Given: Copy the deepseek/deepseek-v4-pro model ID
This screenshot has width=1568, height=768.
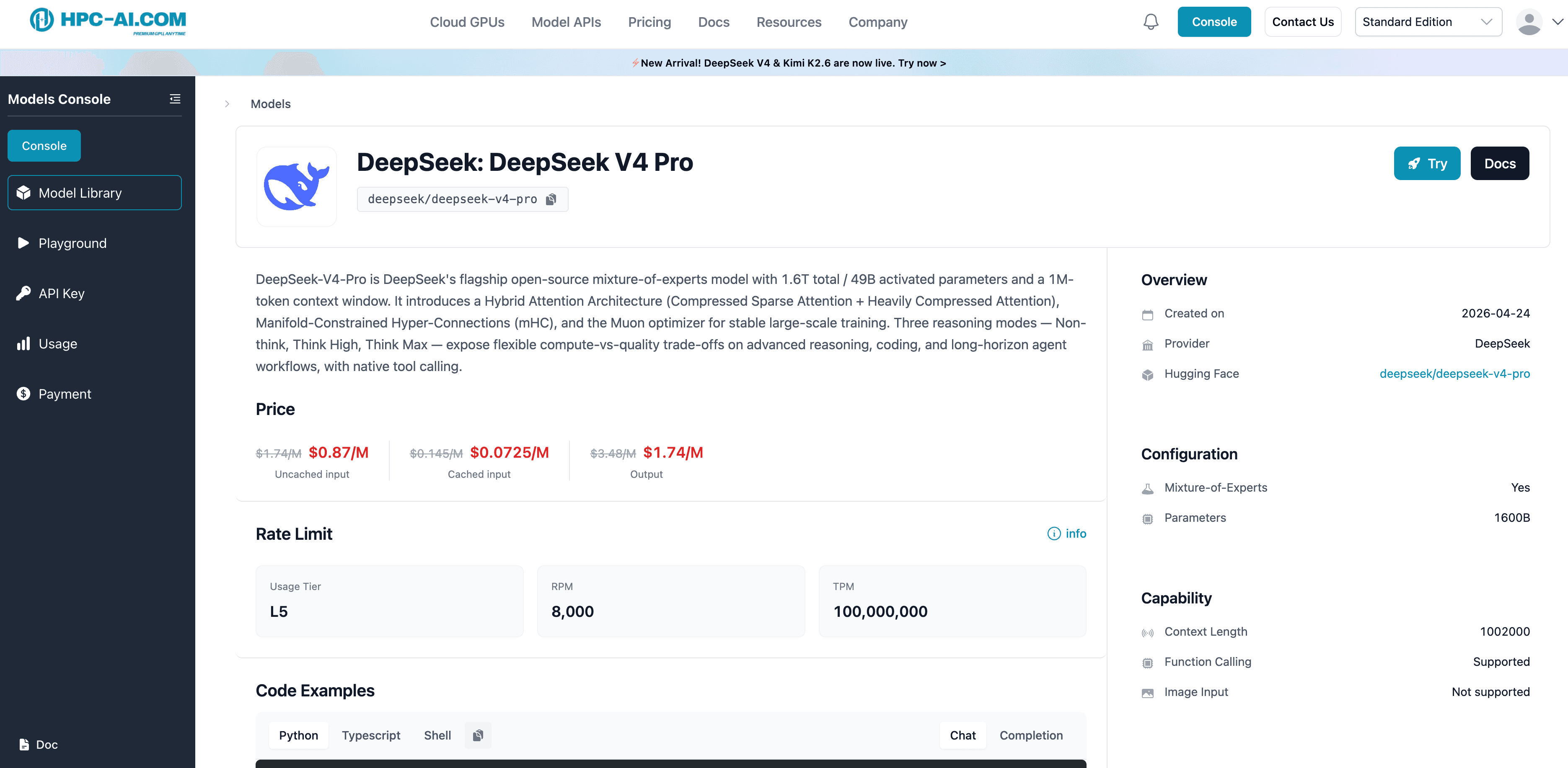Looking at the screenshot, I should click(551, 199).
